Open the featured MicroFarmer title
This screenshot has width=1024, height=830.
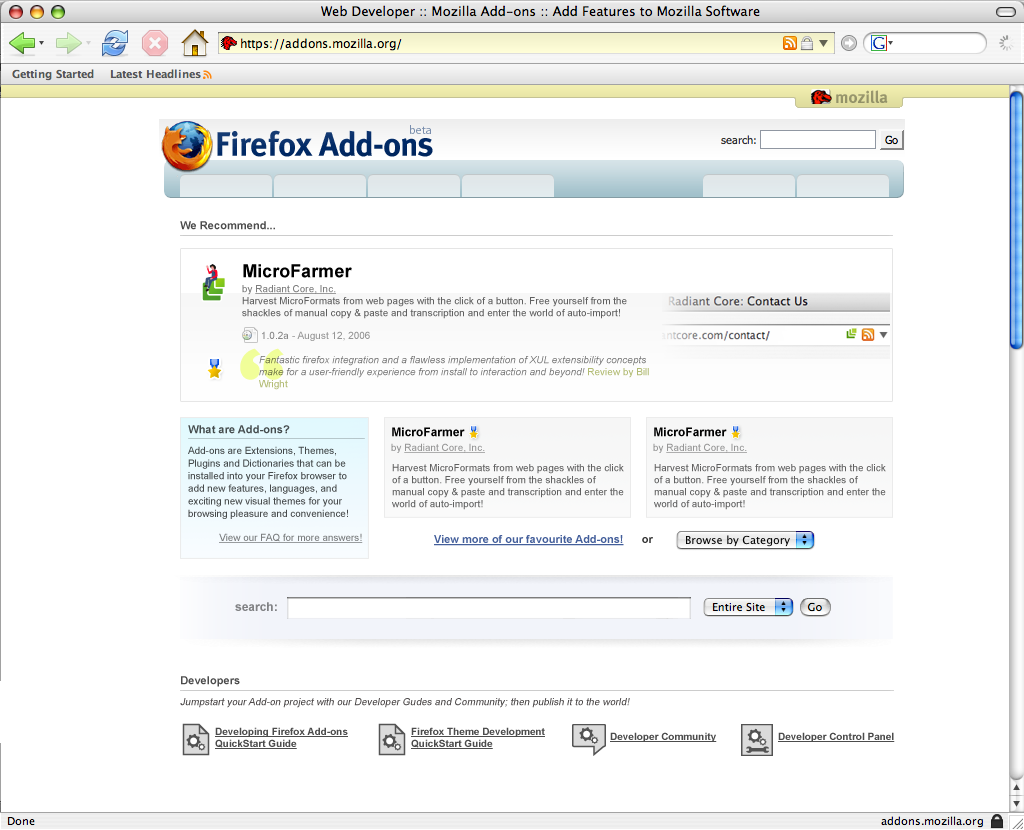tap(297, 271)
